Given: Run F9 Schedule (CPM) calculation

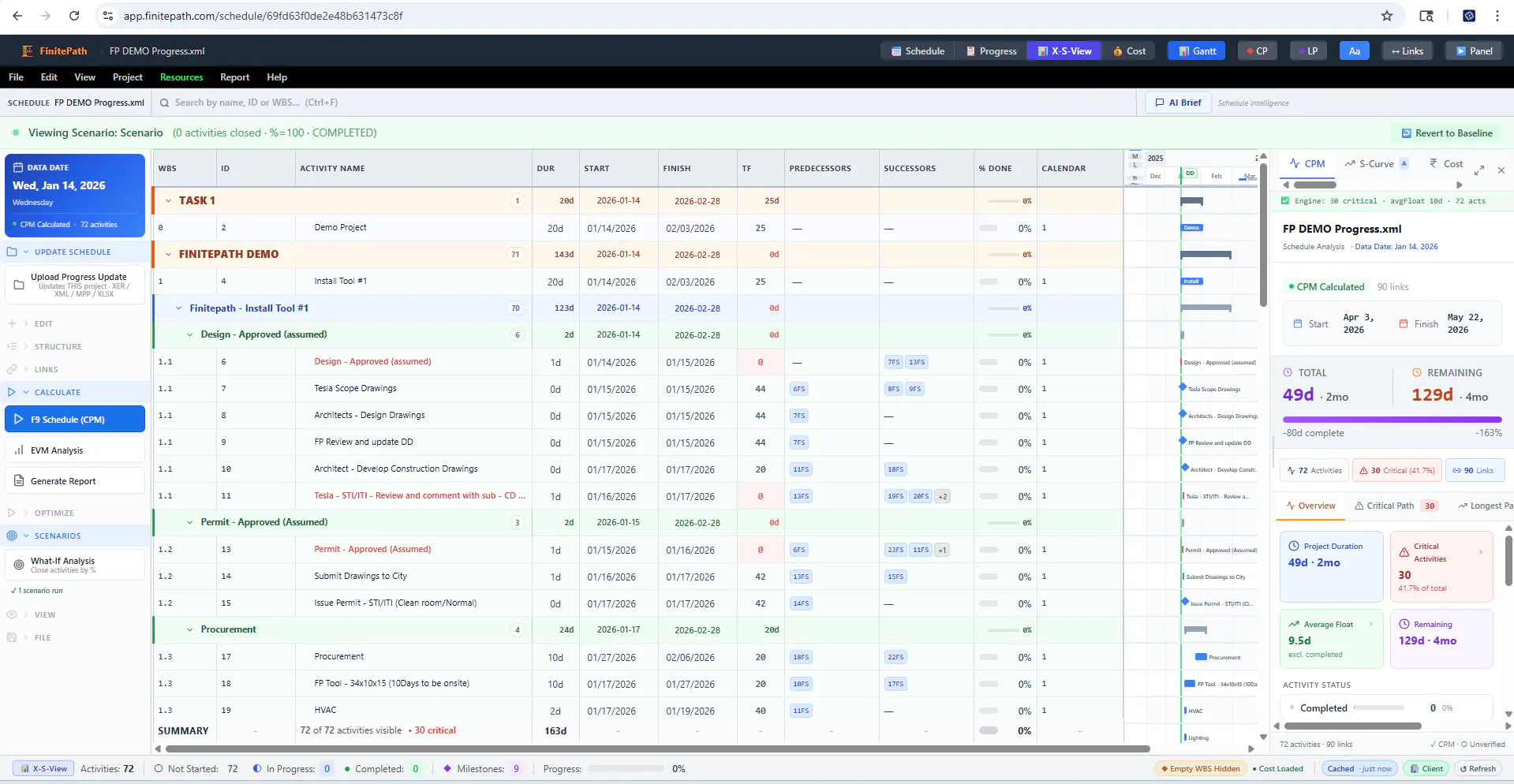Looking at the screenshot, I should (x=75, y=420).
